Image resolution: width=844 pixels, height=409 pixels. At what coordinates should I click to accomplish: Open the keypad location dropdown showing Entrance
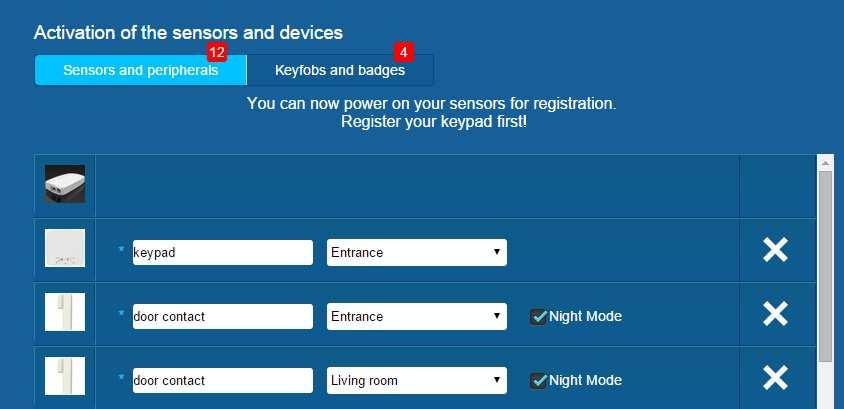[417, 252]
